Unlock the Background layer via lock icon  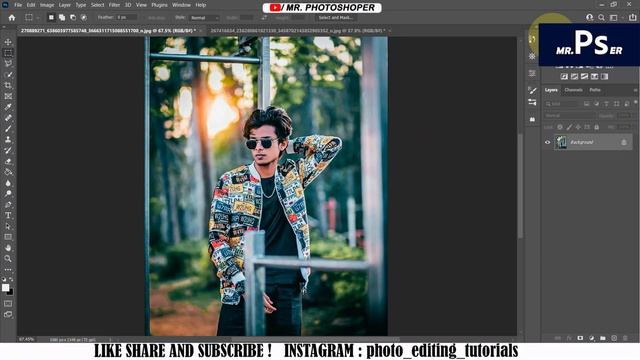624,142
